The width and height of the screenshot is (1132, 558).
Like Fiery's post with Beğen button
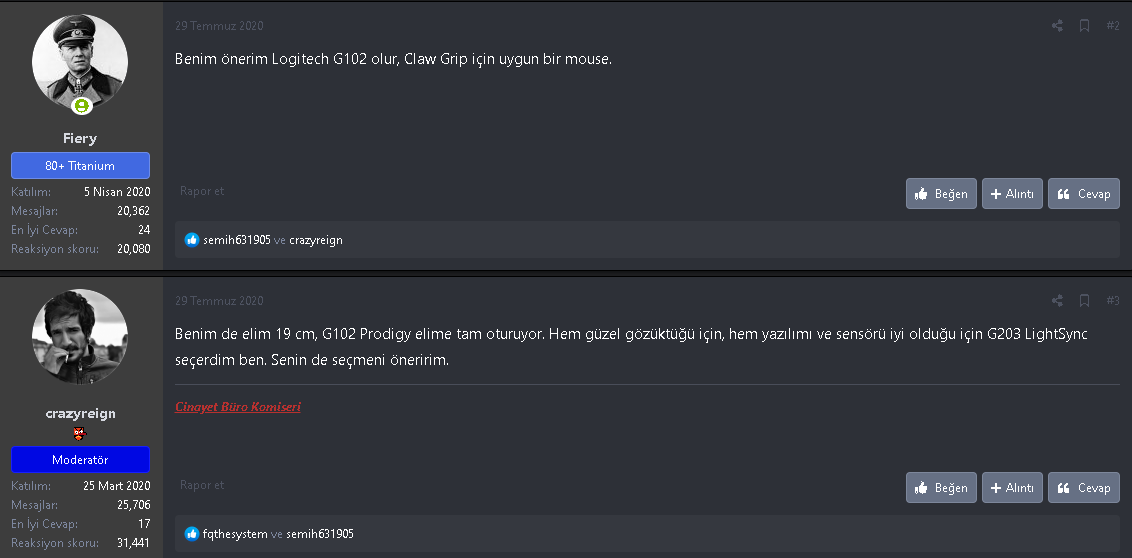[941, 194]
